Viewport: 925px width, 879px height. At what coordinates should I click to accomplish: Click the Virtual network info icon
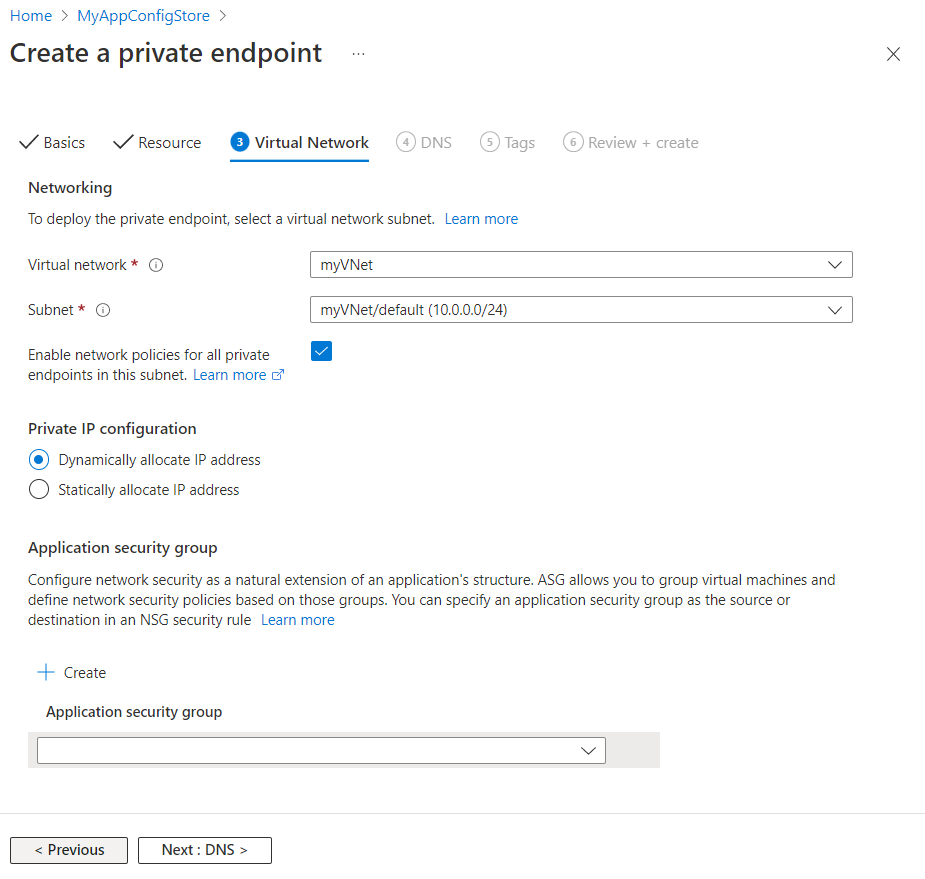coord(156,265)
